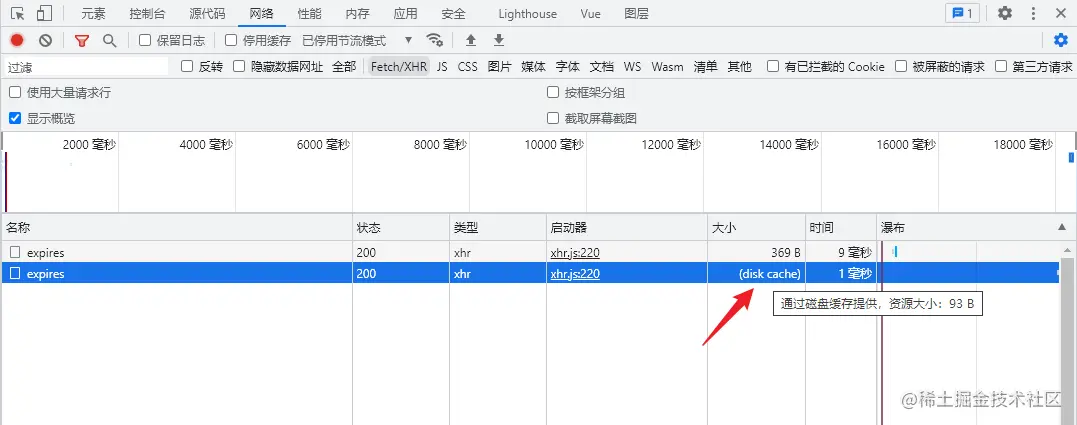Uncheck the 显示概览 checkbox
Image resolution: width=1077 pixels, height=425 pixels.
14,117
